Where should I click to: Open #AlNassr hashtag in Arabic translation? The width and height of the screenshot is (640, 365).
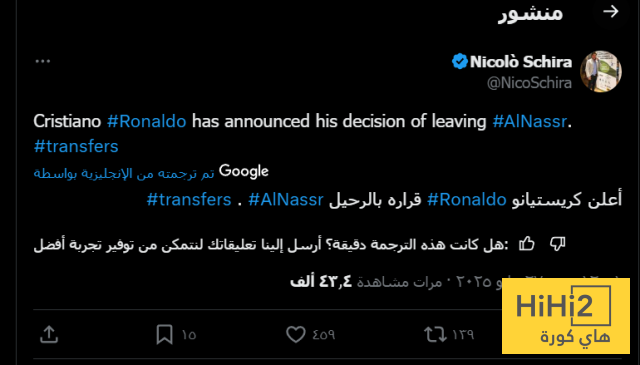tap(286, 200)
